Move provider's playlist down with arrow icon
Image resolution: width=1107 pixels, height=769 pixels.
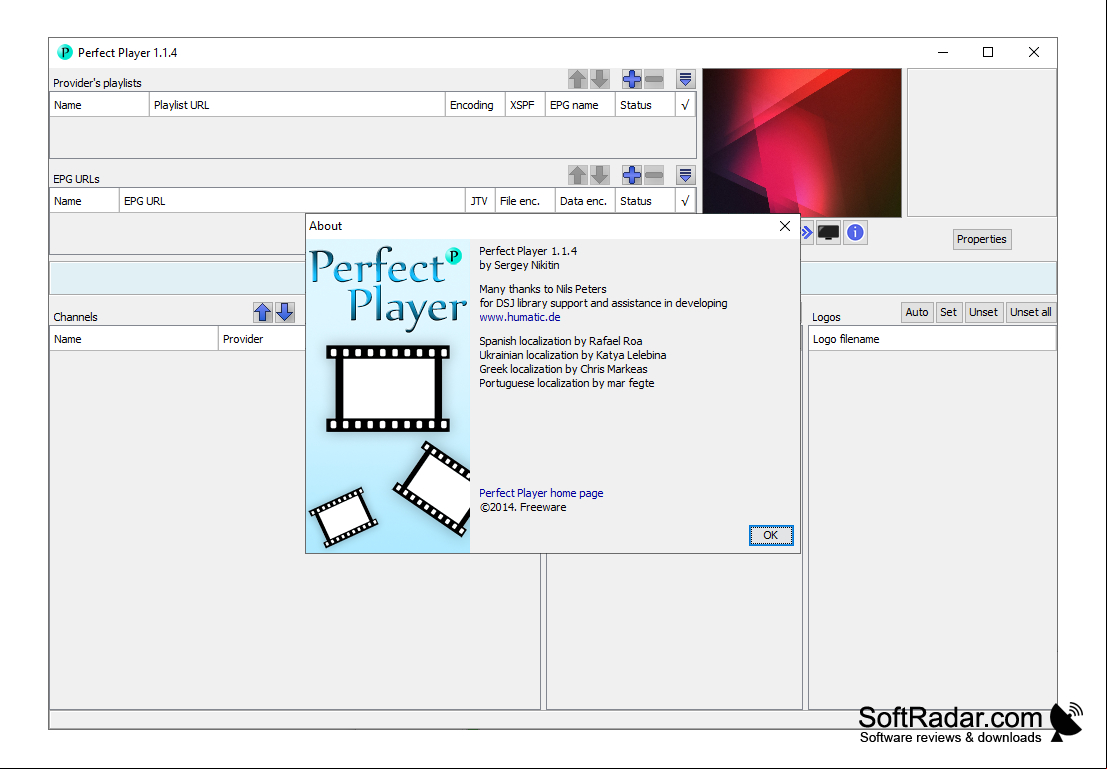click(599, 79)
